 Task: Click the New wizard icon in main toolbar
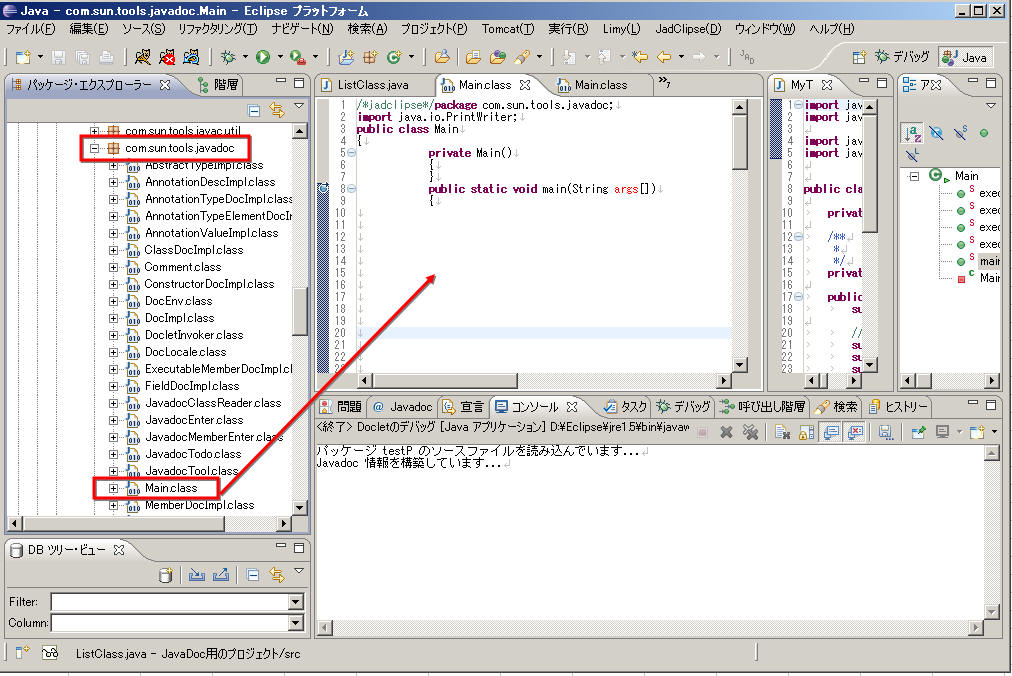pyautogui.click(x=23, y=57)
